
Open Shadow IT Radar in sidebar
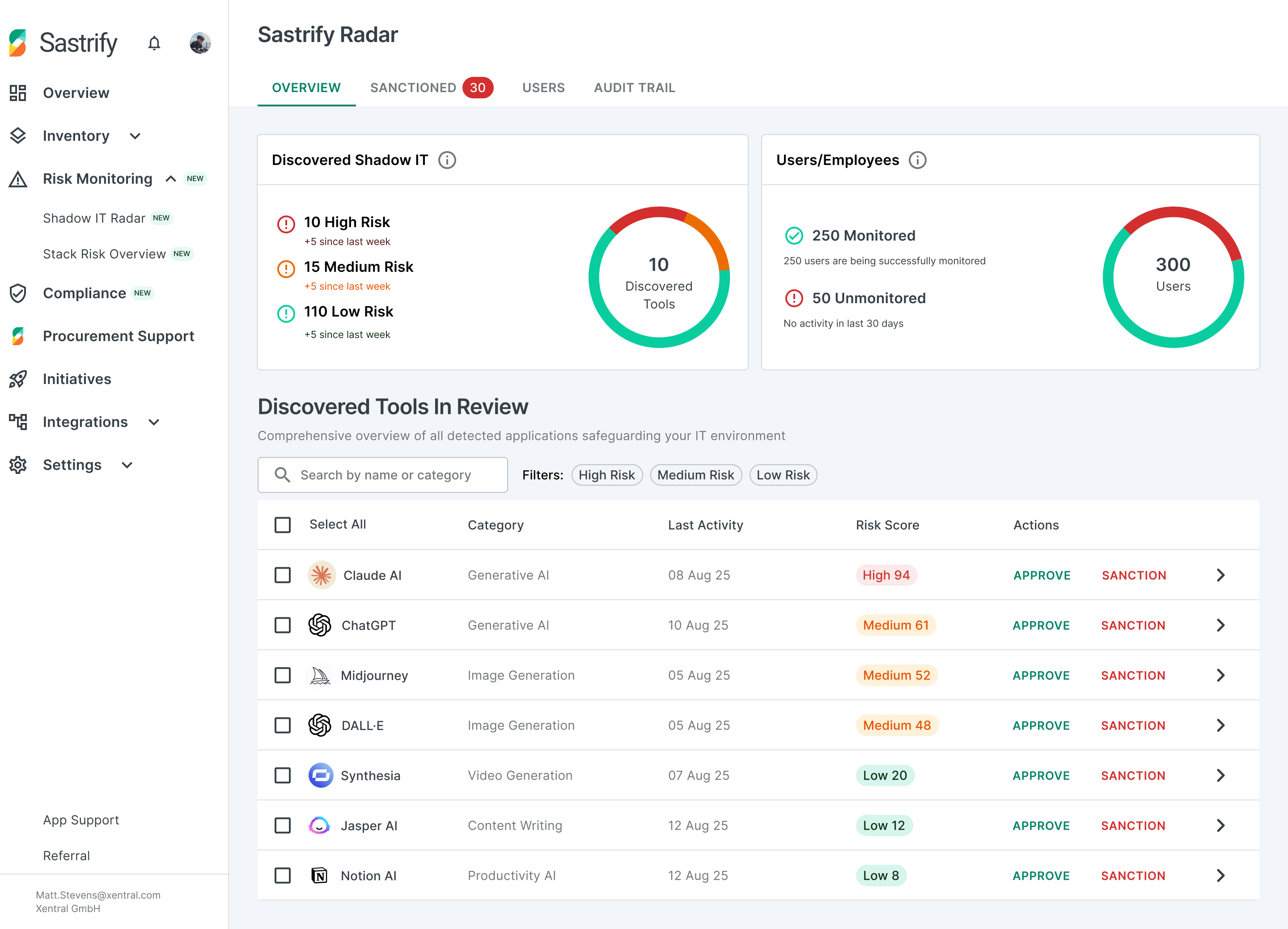tap(94, 218)
